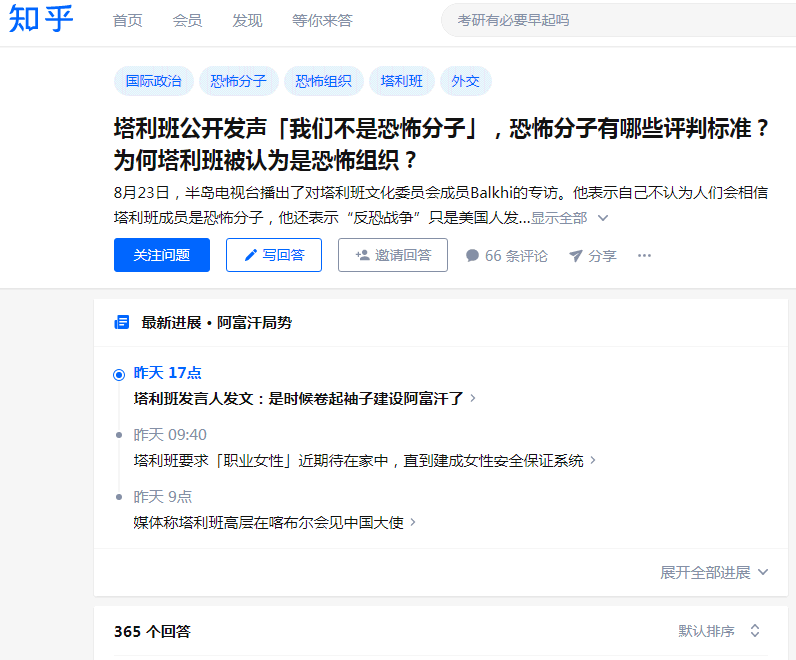This screenshot has height=660, width=796.
Task: Click the pencil icon in 写回答
Action: click(x=251, y=255)
